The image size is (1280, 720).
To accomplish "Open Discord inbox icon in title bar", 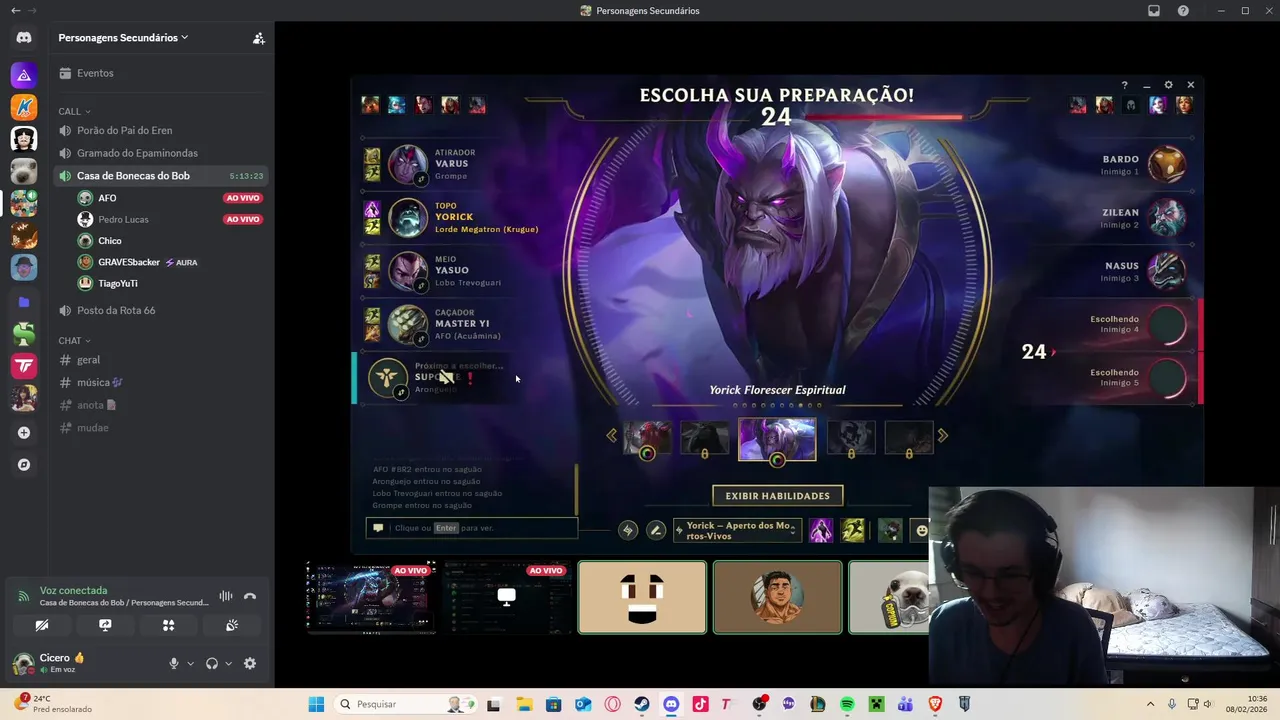I will tap(1154, 11).
